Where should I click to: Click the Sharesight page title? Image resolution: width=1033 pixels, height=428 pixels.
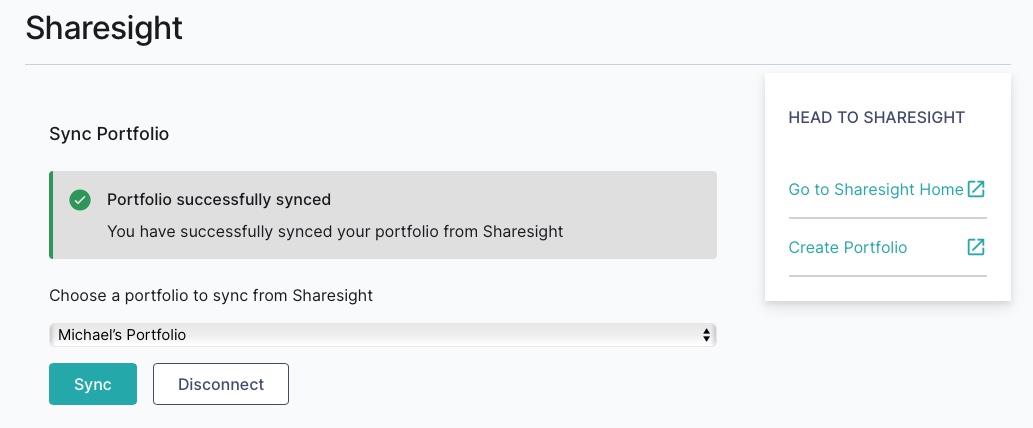[104, 28]
